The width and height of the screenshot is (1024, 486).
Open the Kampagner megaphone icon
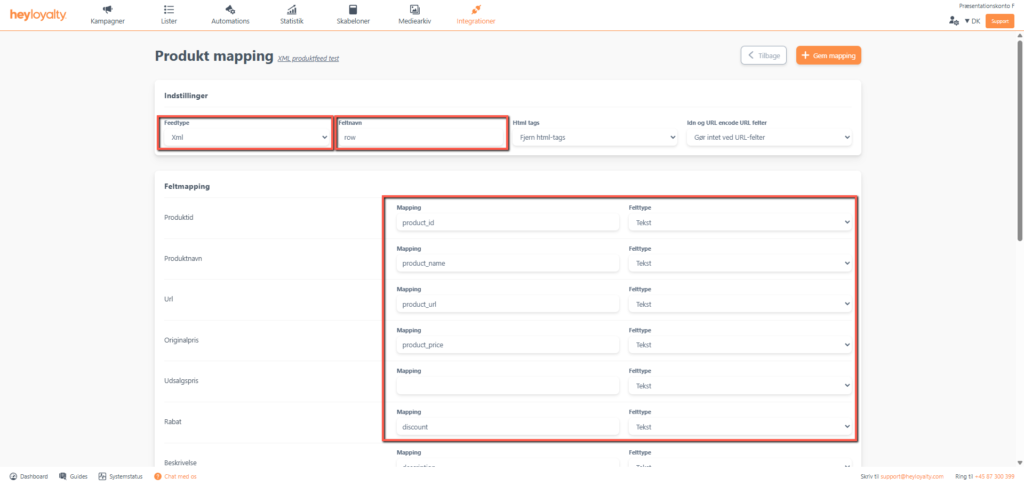tap(107, 10)
